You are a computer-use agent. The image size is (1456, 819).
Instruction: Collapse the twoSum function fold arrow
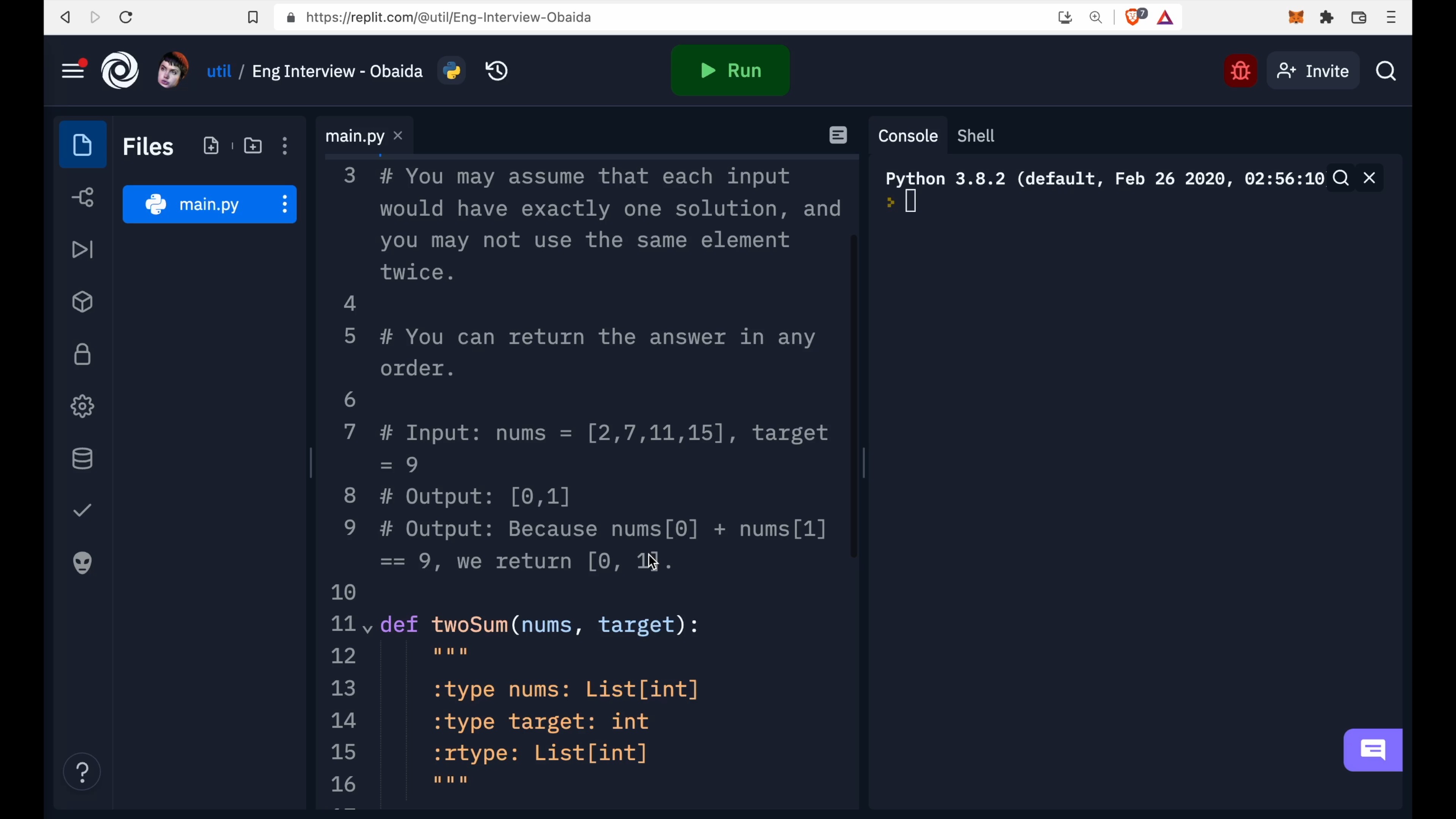pos(367,629)
